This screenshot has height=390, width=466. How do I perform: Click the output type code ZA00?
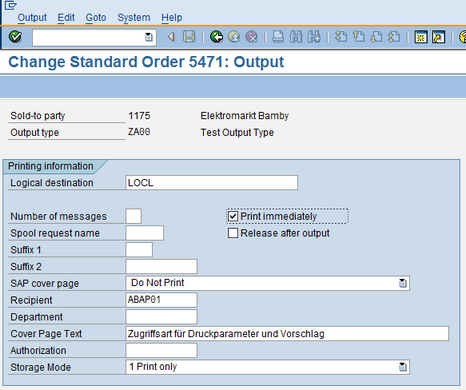point(139,132)
